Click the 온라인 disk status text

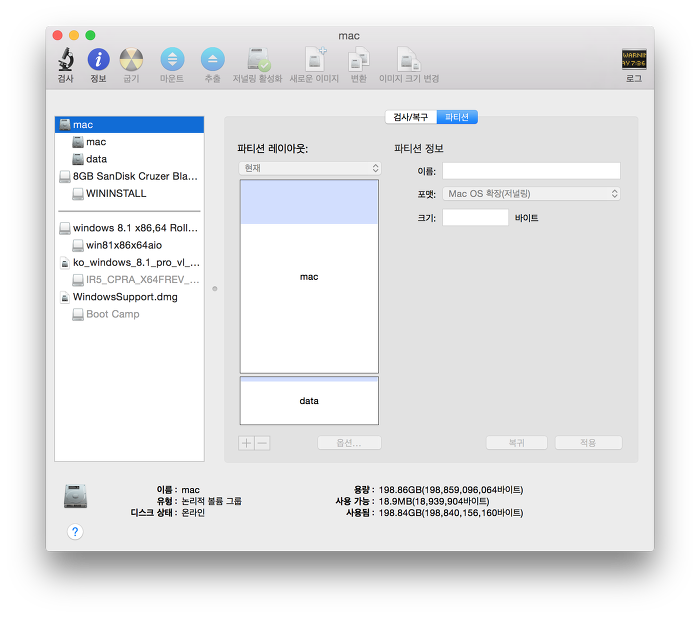tap(193, 513)
